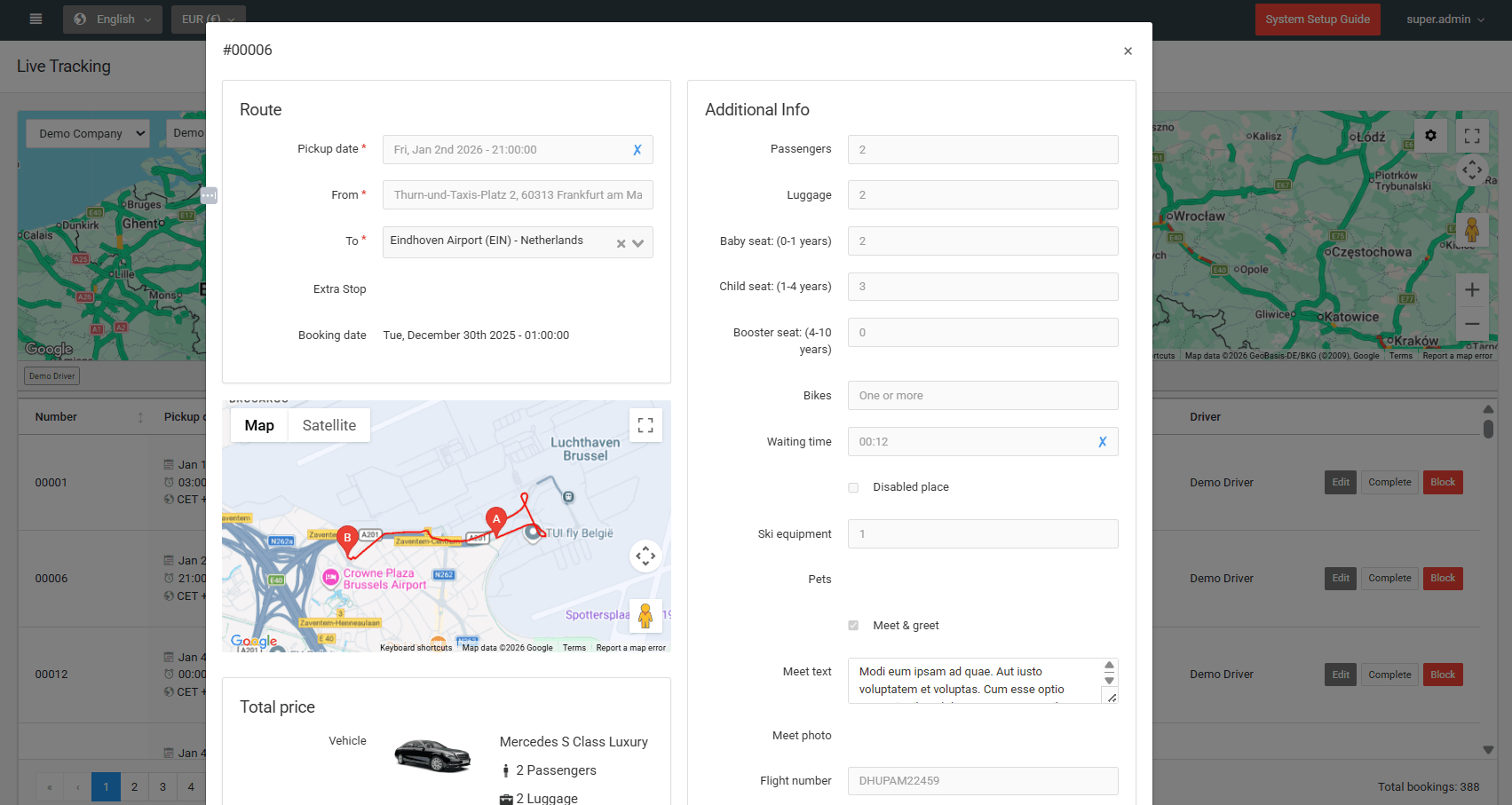Viewport: 1512px width, 805px height.
Task: Zoom in on live tracking map
Action: point(1471,290)
